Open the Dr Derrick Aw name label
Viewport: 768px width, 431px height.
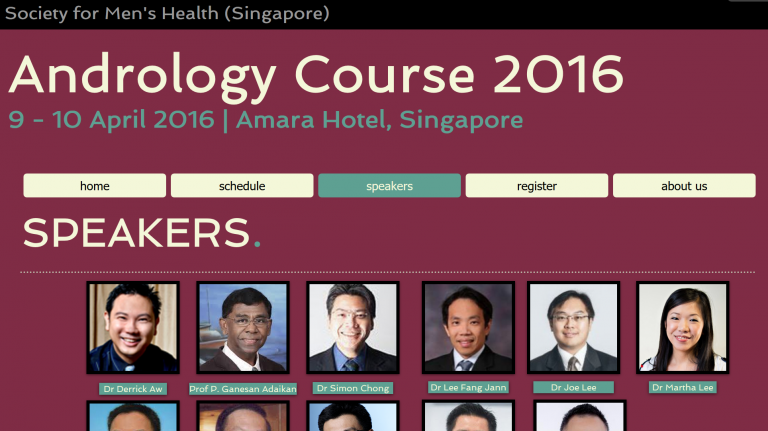(133, 389)
